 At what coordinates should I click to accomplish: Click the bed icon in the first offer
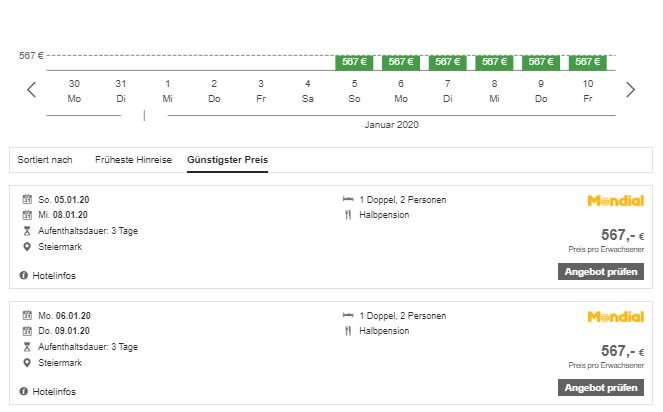(348, 200)
